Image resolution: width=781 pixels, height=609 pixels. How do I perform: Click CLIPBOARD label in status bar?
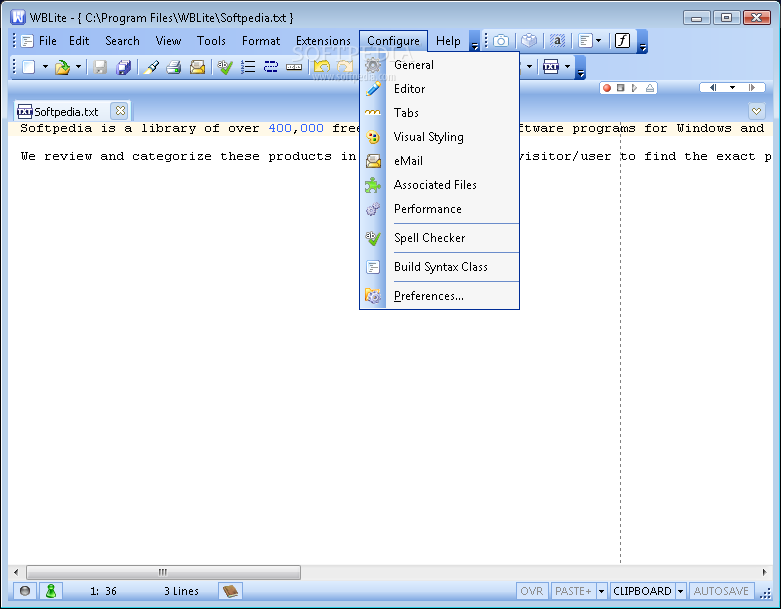(x=642, y=591)
